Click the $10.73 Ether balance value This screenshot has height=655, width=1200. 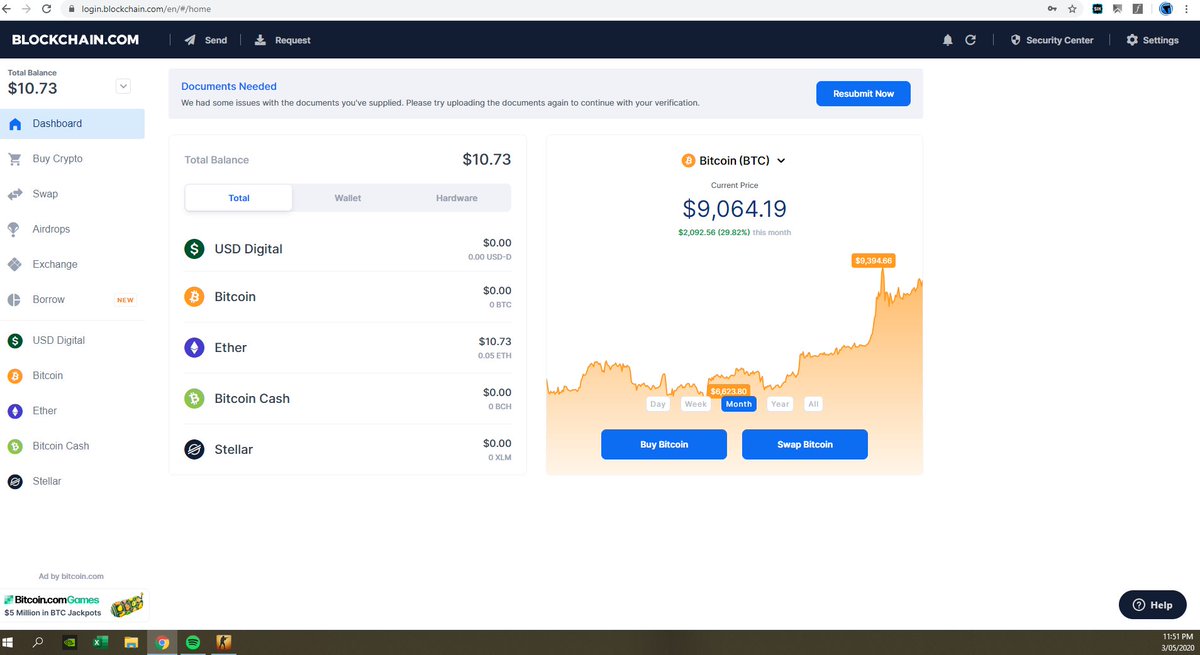click(495, 341)
